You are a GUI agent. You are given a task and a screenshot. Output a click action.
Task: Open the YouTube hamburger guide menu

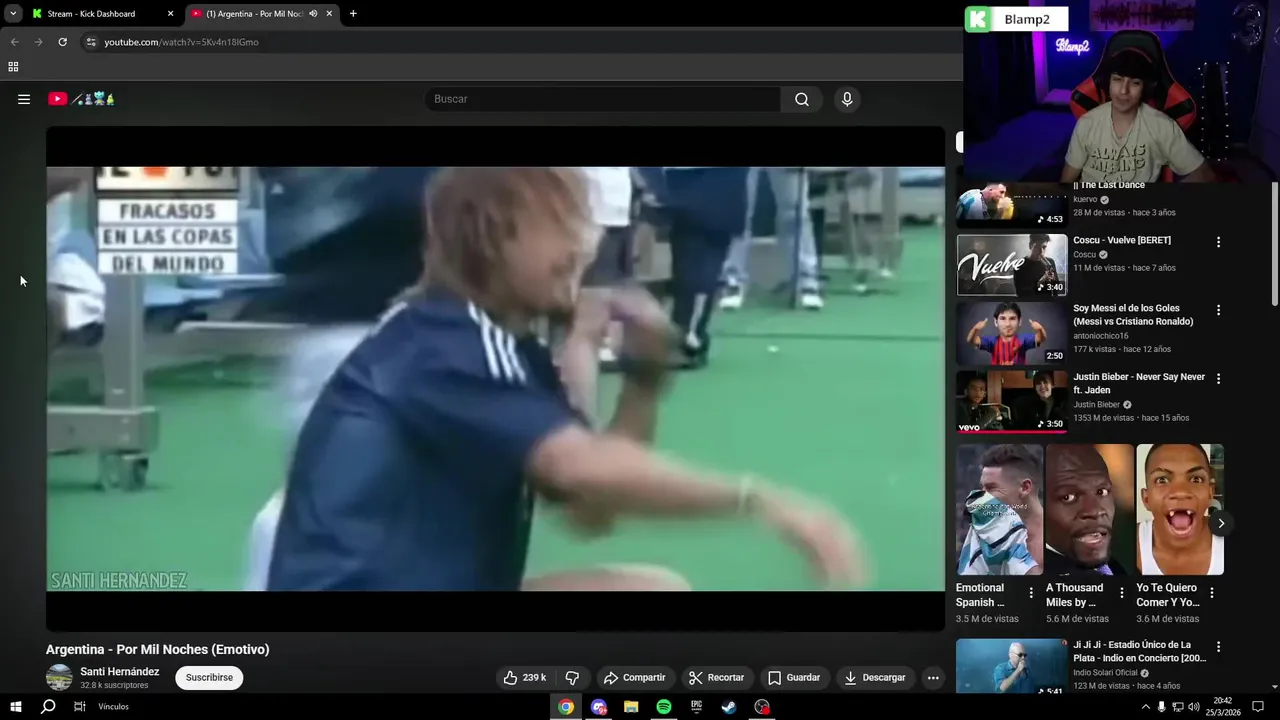24,99
